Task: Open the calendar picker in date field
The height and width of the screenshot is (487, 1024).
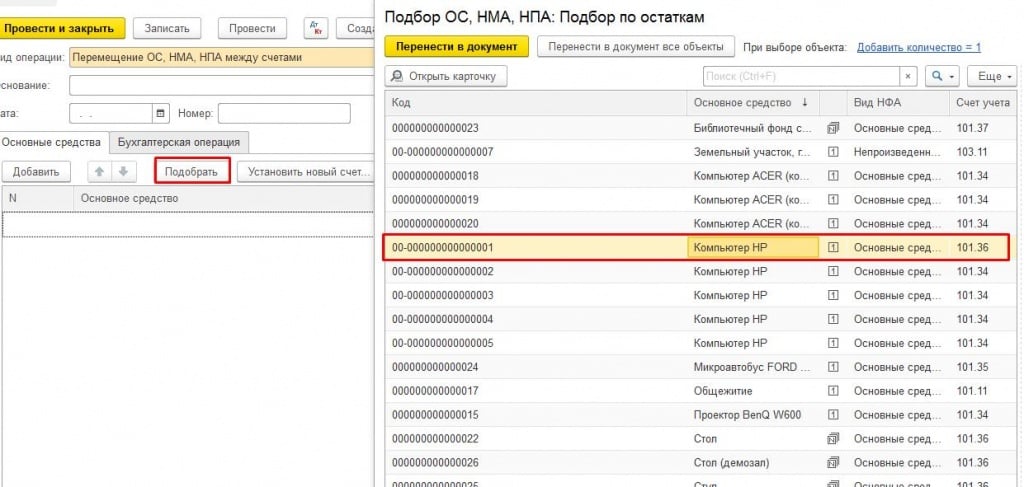Action: pyautogui.click(x=160, y=114)
